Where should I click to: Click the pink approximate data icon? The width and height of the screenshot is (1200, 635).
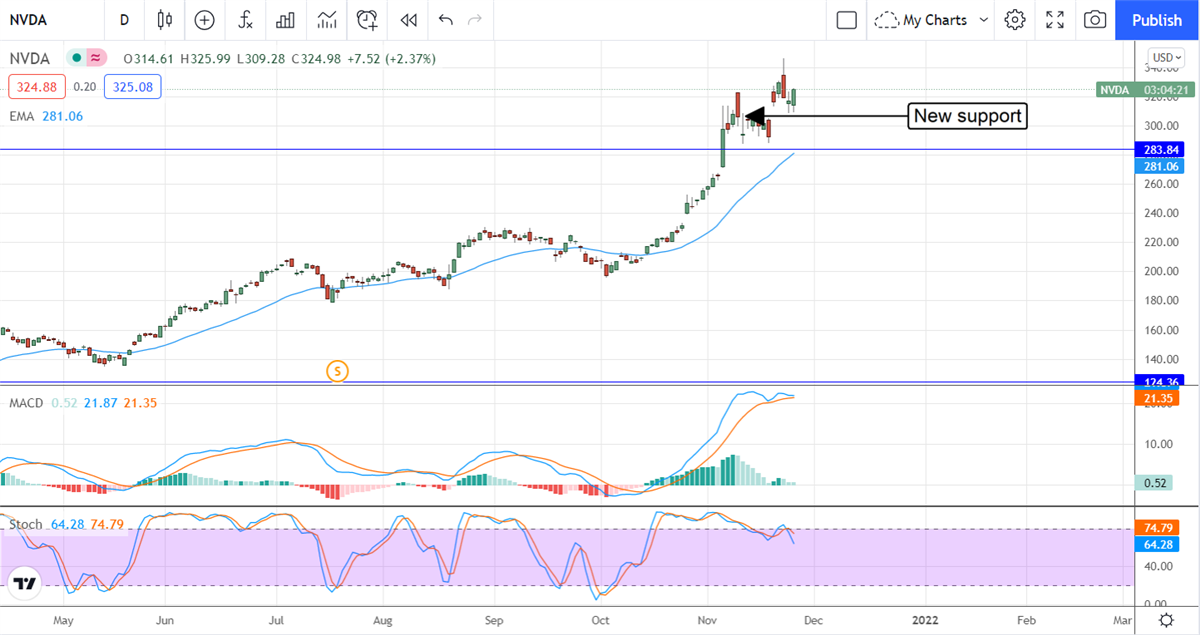click(x=96, y=59)
